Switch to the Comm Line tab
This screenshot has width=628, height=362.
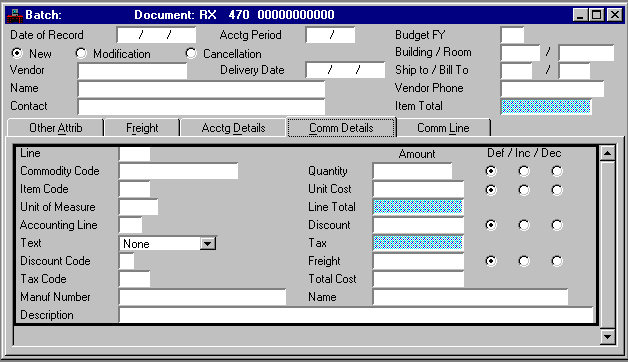(x=443, y=128)
